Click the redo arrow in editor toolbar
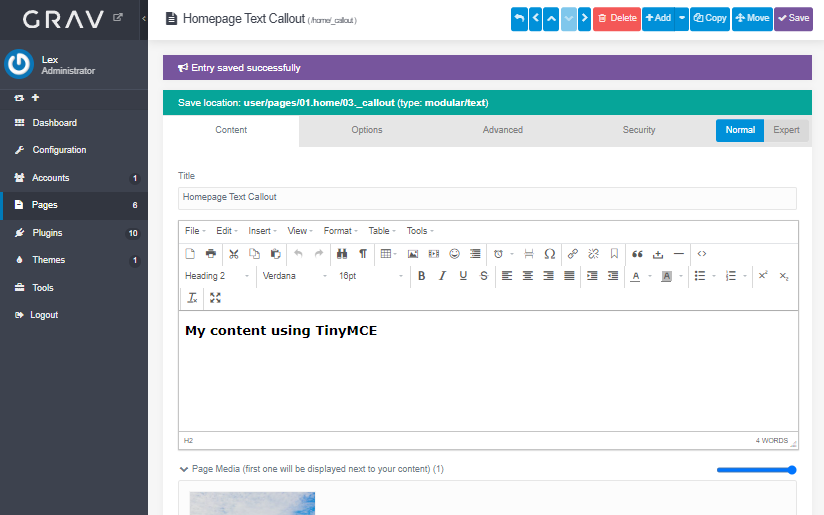This screenshot has width=824, height=515. pyautogui.click(x=319, y=254)
